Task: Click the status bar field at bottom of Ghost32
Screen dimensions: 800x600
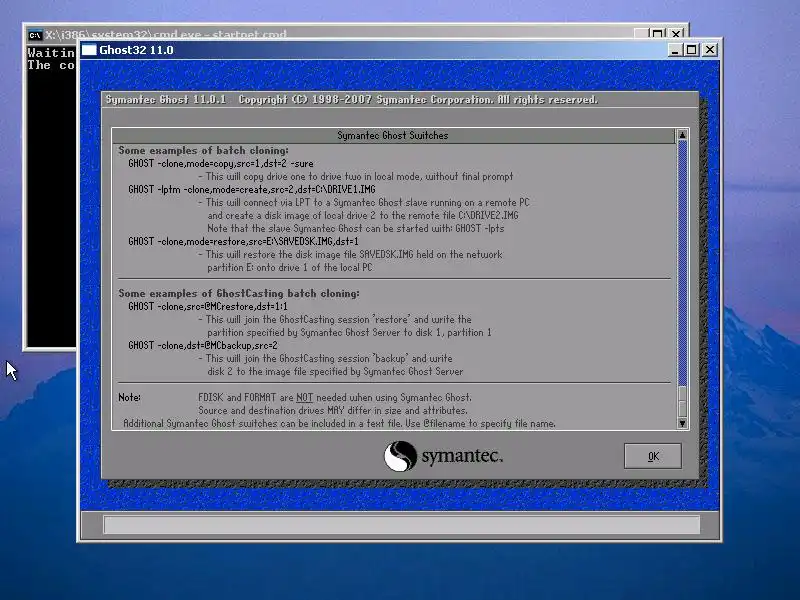Action: 402,524
